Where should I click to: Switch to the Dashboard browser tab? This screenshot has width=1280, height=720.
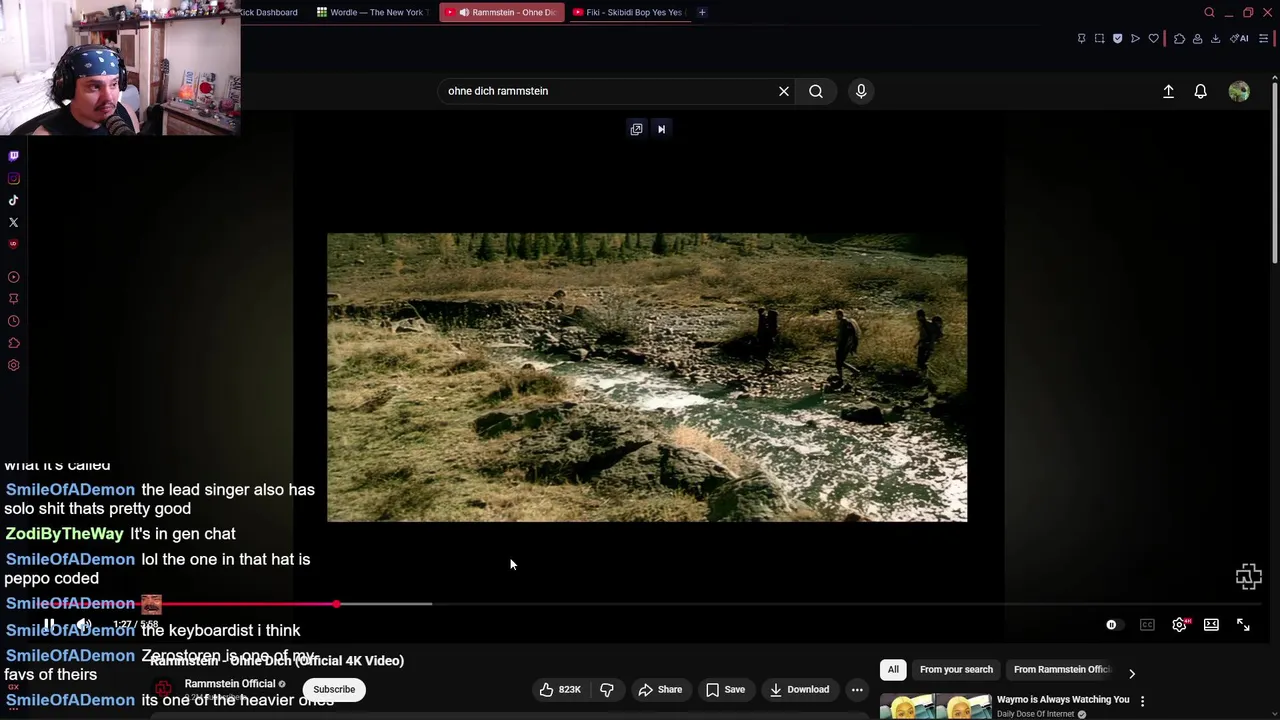(x=270, y=12)
